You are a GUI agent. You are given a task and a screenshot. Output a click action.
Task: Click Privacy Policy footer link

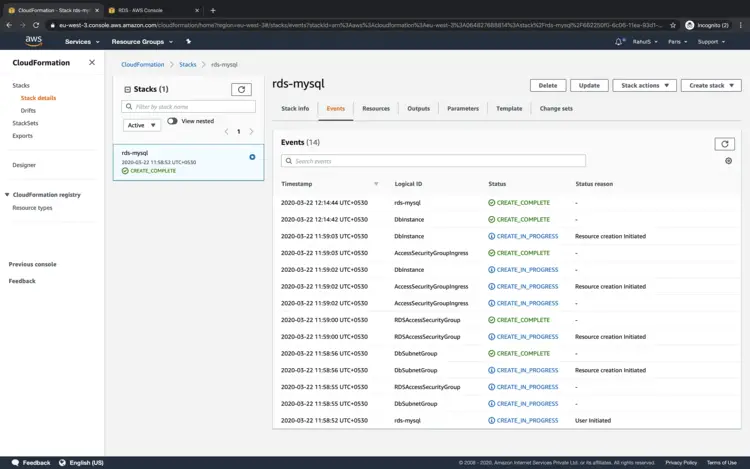click(681, 463)
